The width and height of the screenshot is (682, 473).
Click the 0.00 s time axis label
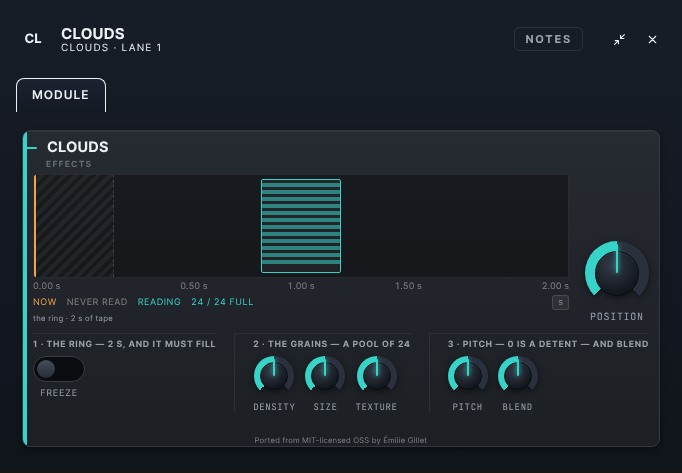point(47,286)
